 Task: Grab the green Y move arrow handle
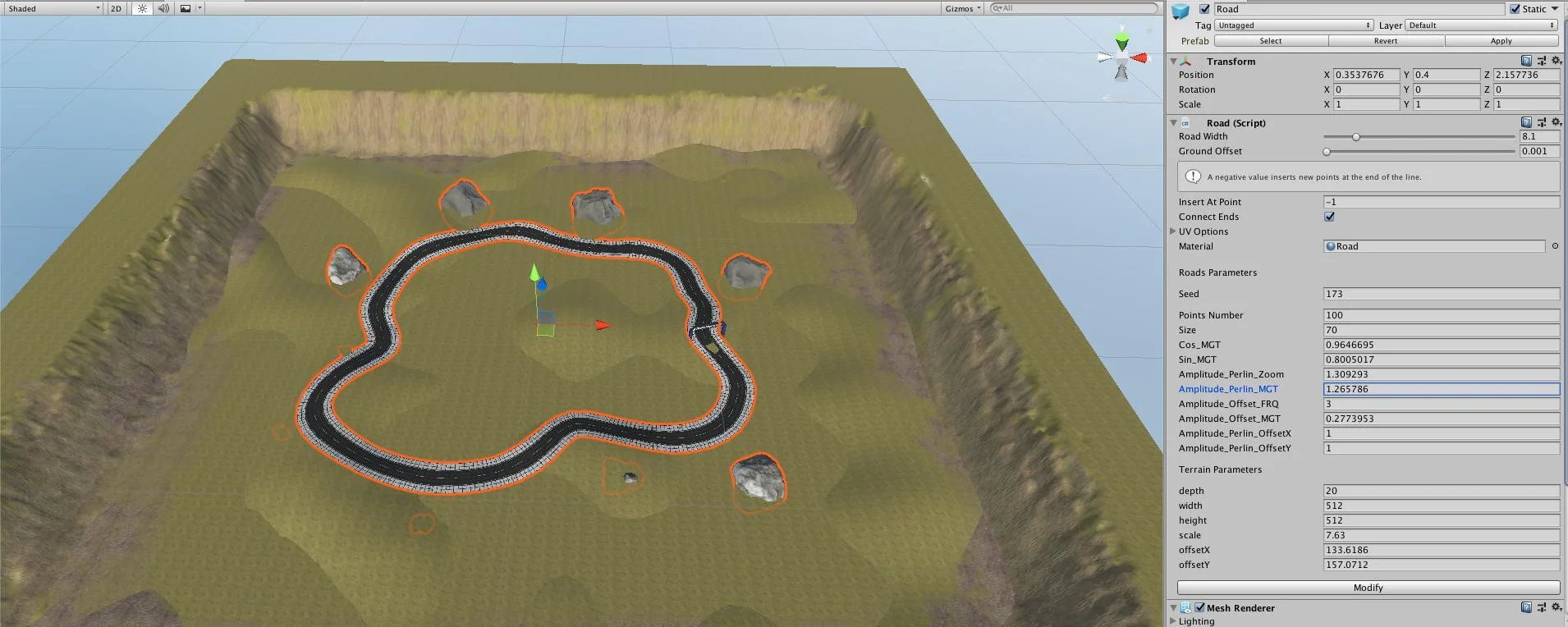point(534,272)
